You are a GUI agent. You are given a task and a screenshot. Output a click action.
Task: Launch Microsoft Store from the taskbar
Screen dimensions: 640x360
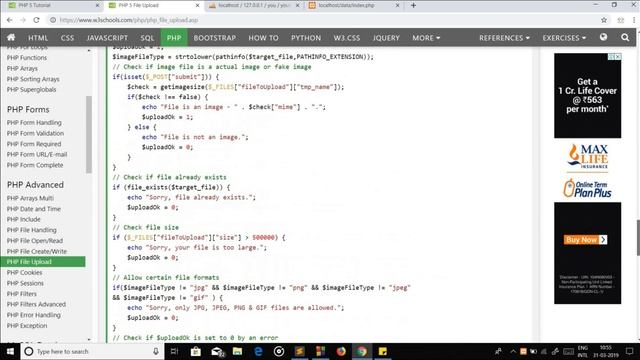pyautogui.click(x=196, y=351)
